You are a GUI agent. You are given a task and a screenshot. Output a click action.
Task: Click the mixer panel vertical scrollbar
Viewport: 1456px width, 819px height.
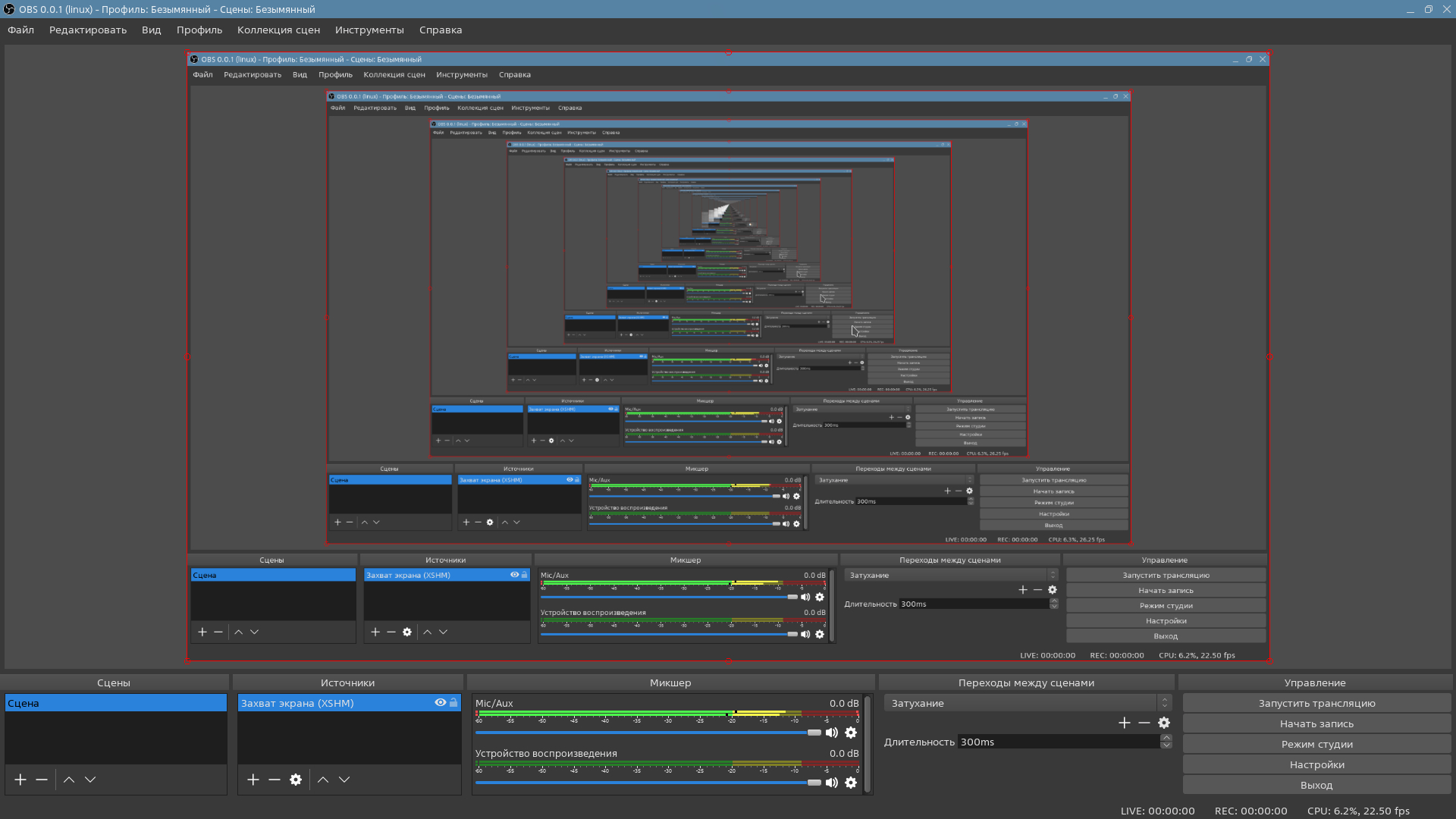pyautogui.click(x=868, y=743)
